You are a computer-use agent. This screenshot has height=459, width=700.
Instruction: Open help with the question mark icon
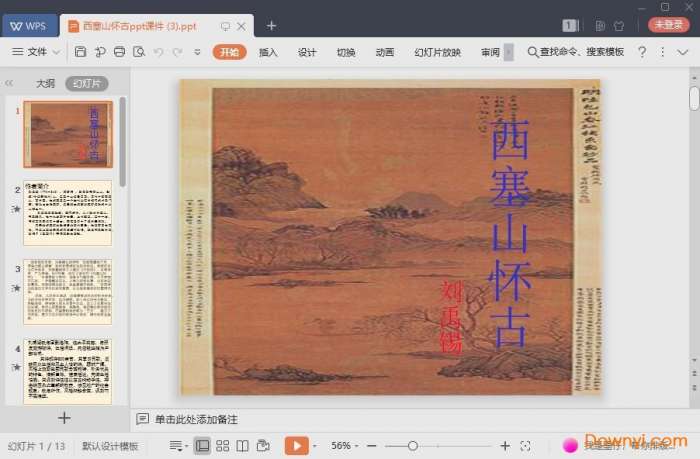(x=642, y=52)
